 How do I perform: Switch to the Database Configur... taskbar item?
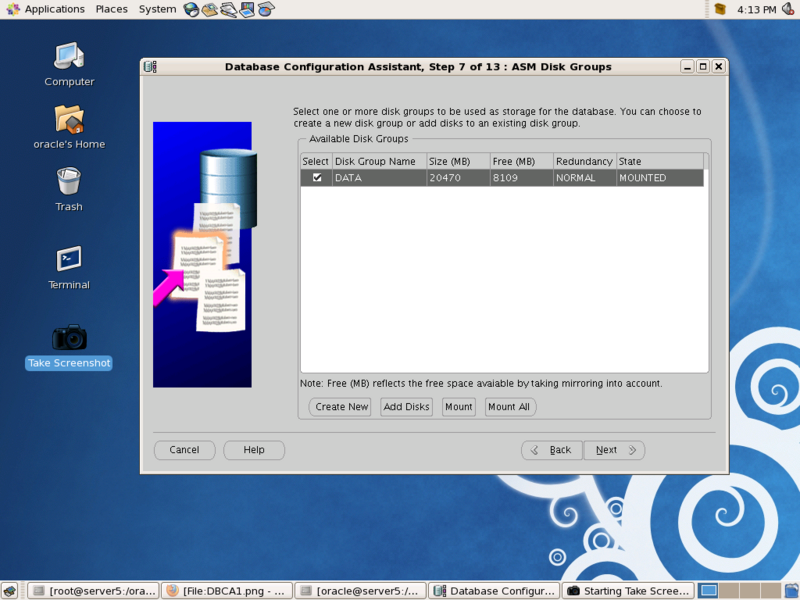tap(494, 591)
